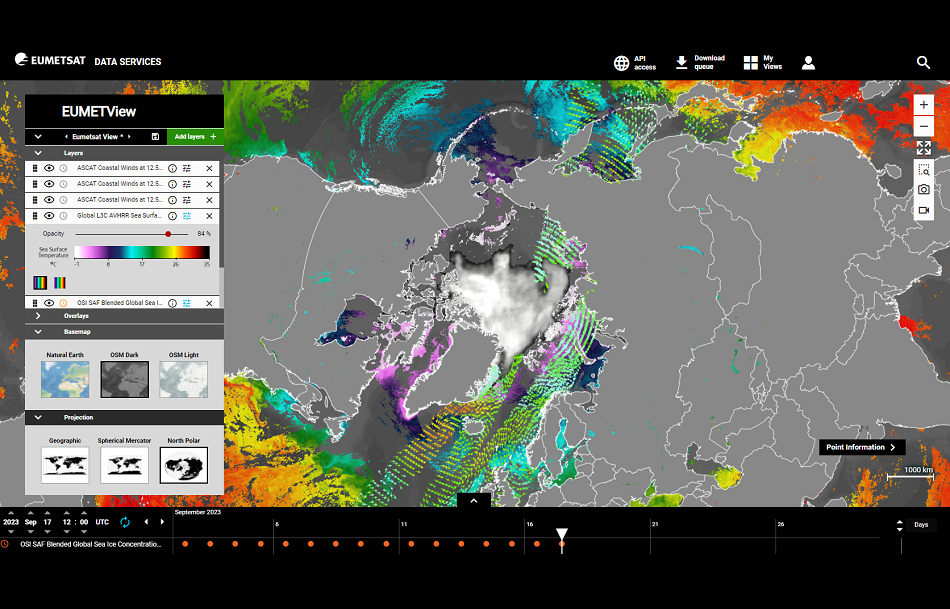This screenshot has height=609, width=950.
Task: Open the Download queue
Action: (700, 62)
